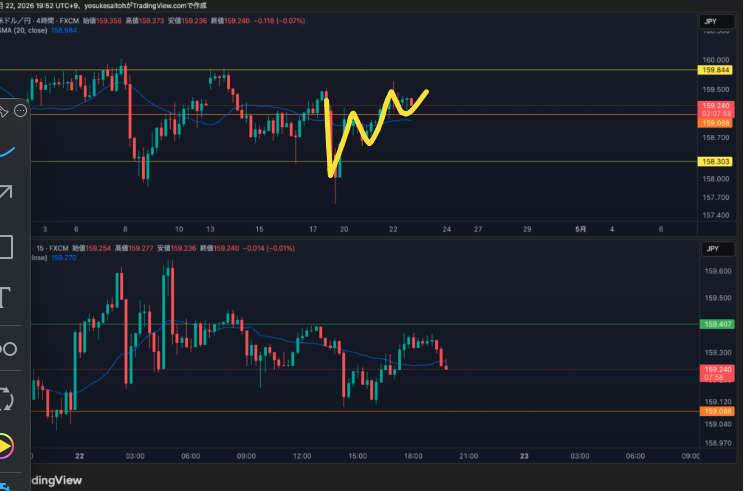Click the yellow 158.303 price label

(x=716, y=161)
